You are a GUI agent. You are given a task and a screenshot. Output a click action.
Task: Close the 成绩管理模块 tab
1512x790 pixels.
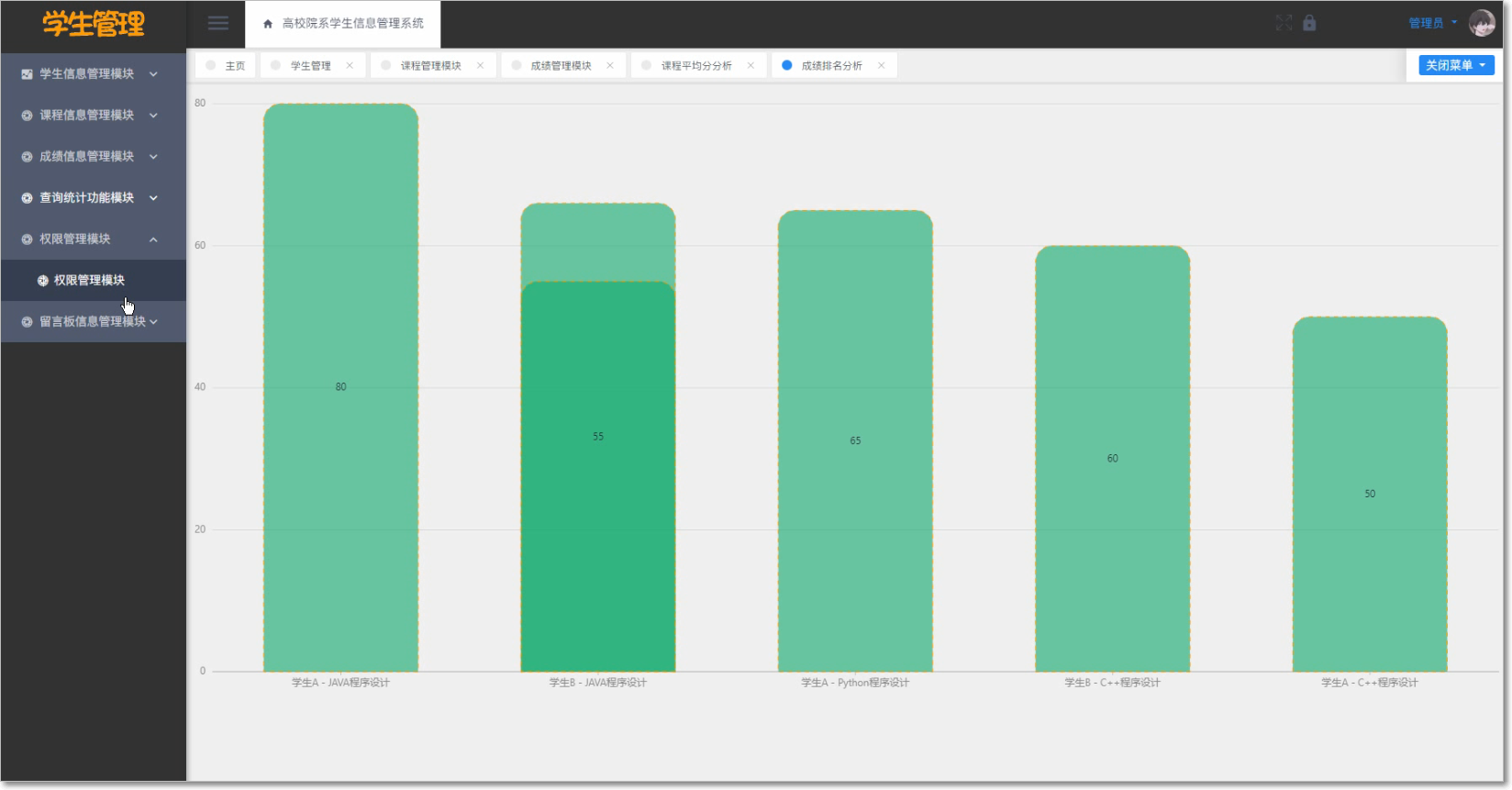pos(610,65)
